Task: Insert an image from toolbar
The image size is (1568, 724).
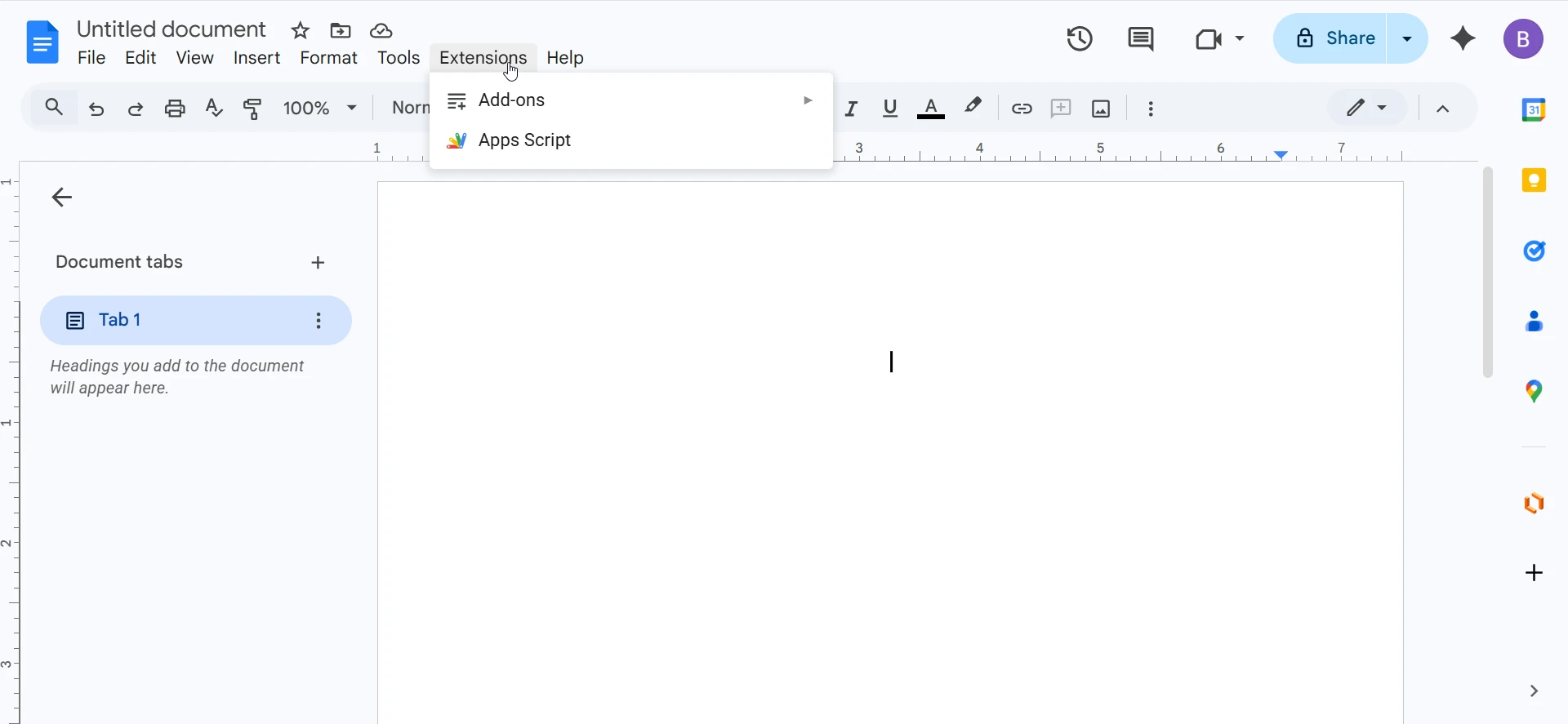Action: pyautogui.click(x=1101, y=109)
